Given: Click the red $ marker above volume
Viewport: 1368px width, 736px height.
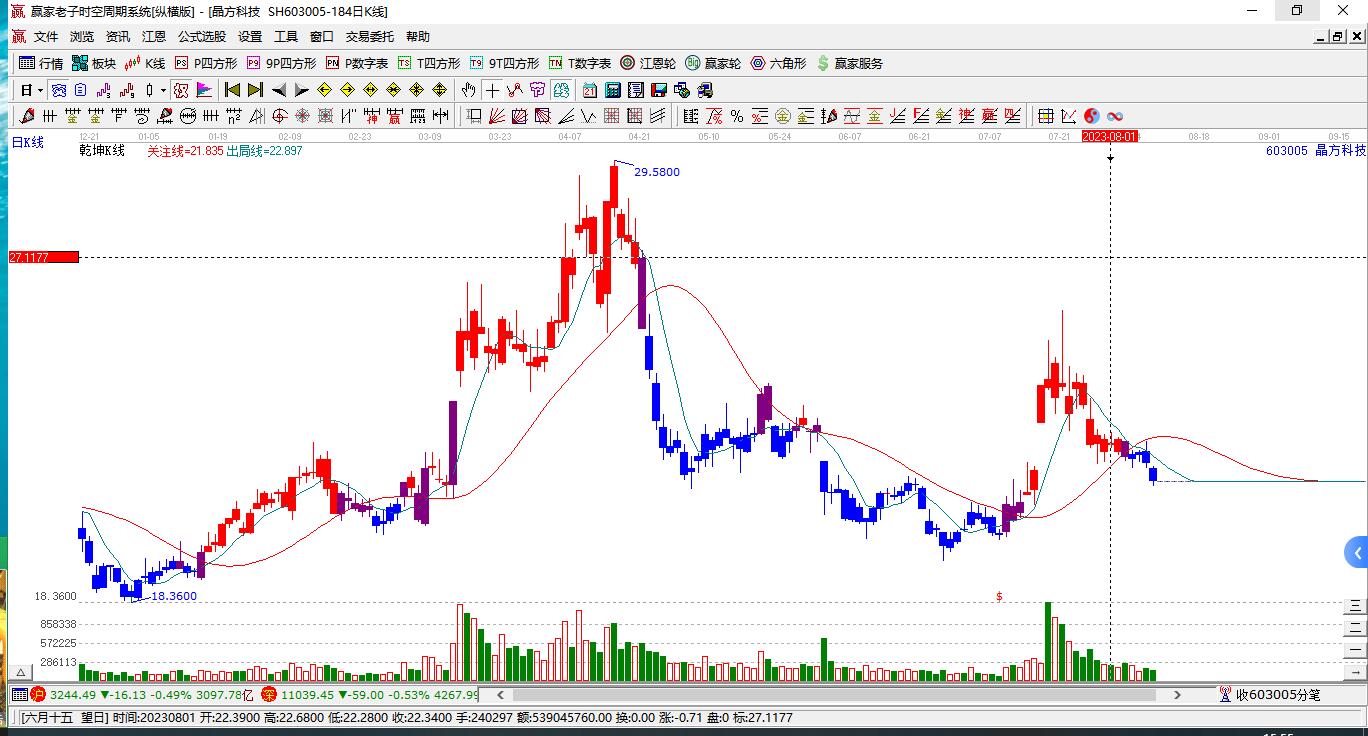Looking at the screenshot, I should coord(999,597).
